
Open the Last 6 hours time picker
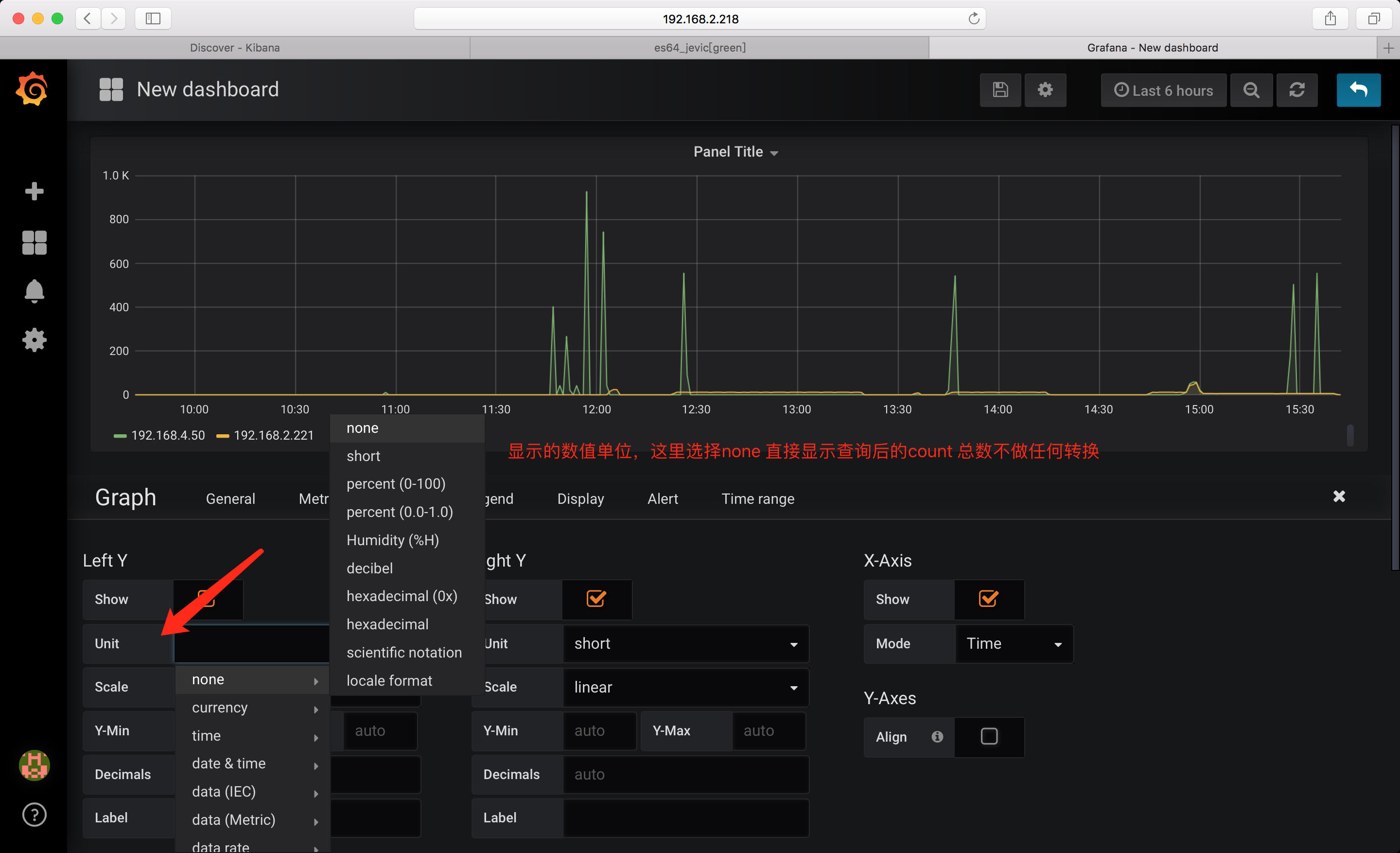click(1163, 90)
